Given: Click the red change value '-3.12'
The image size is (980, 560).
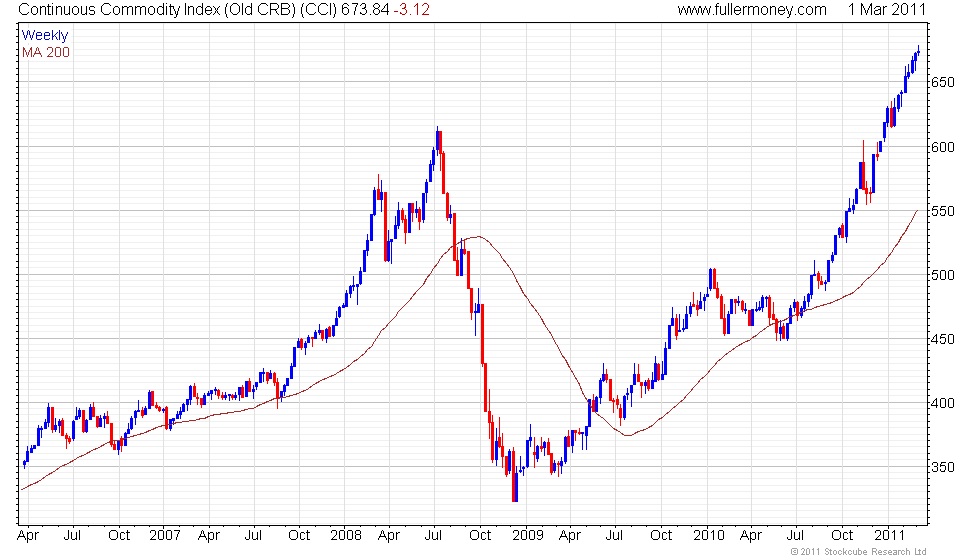Looking at the screenshot, I should (x=411, y=10).
